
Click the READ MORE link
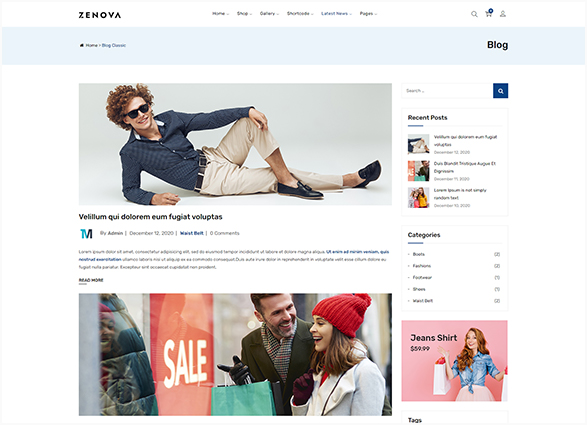pos(91,280)
